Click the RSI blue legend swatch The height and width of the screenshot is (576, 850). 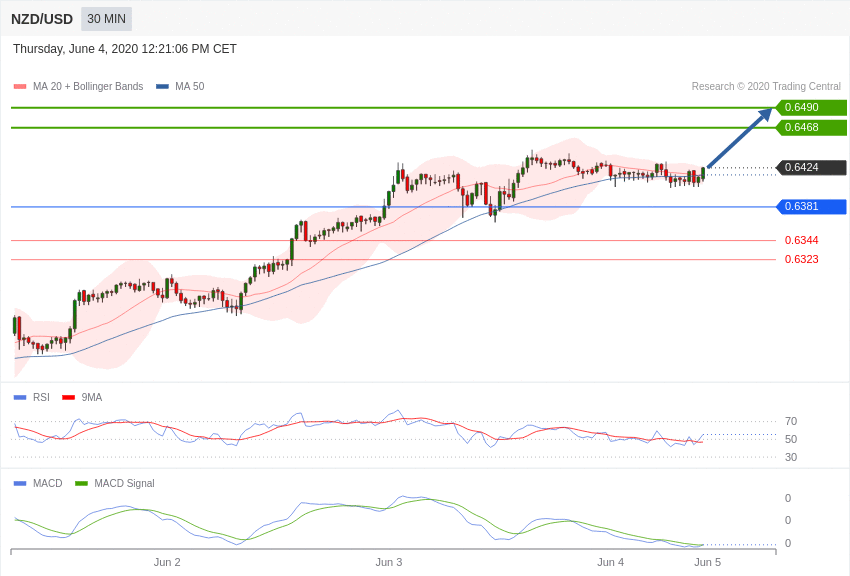[20, 398]
